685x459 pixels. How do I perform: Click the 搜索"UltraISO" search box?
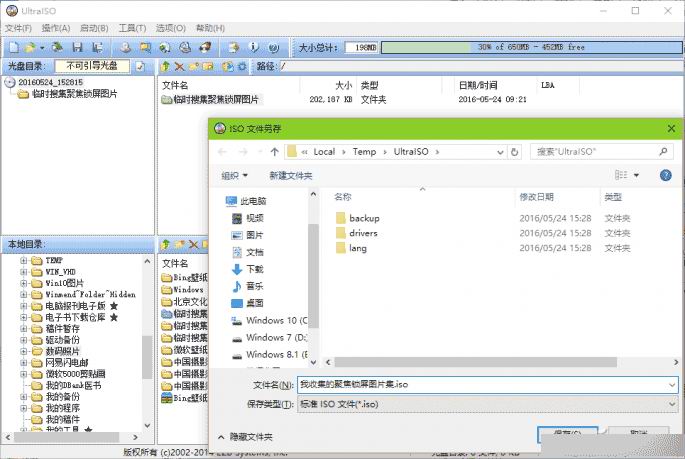(601, 152)
